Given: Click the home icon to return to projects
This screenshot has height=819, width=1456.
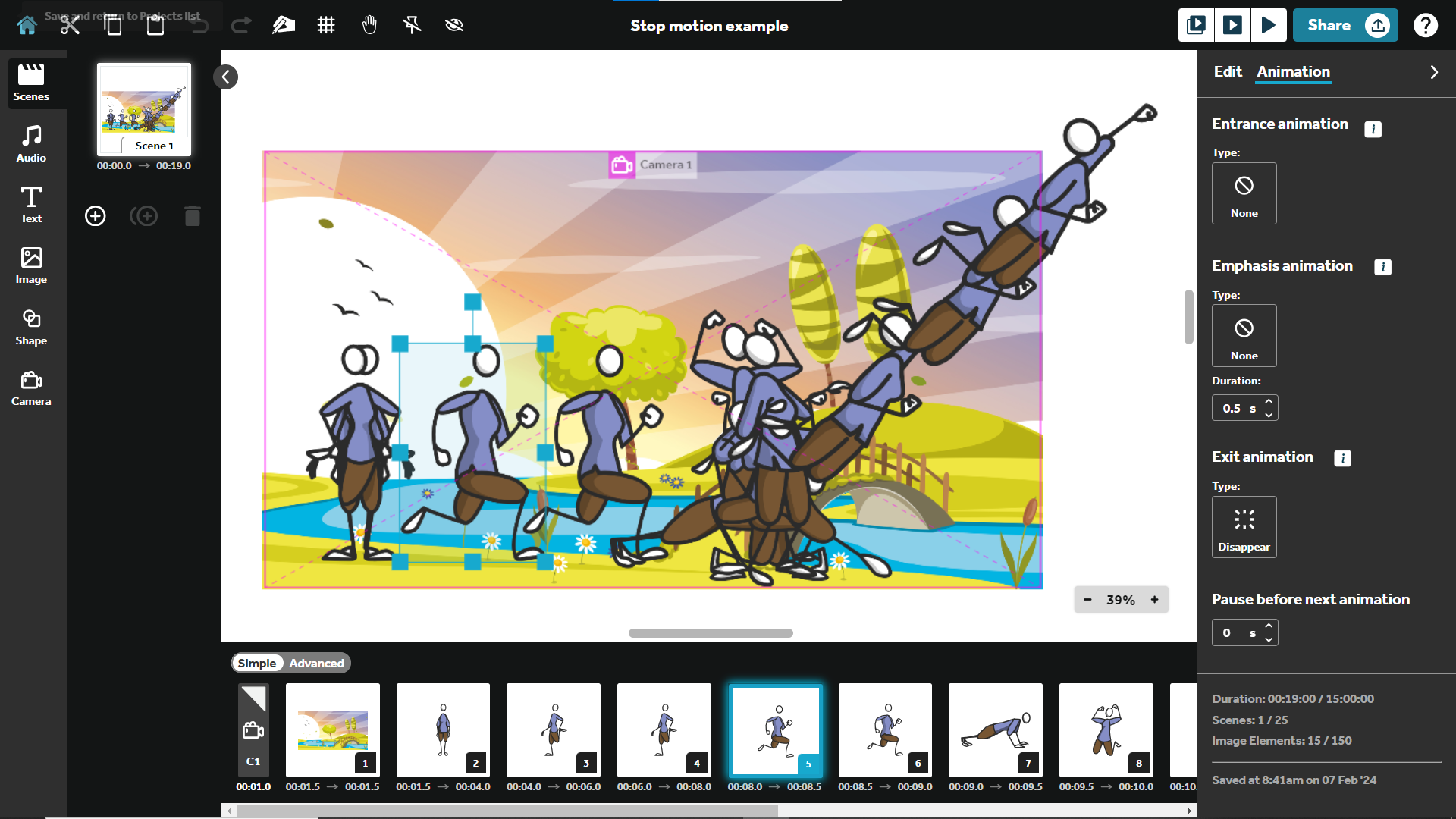Looking at the screenshot, I should coord(27,25).
